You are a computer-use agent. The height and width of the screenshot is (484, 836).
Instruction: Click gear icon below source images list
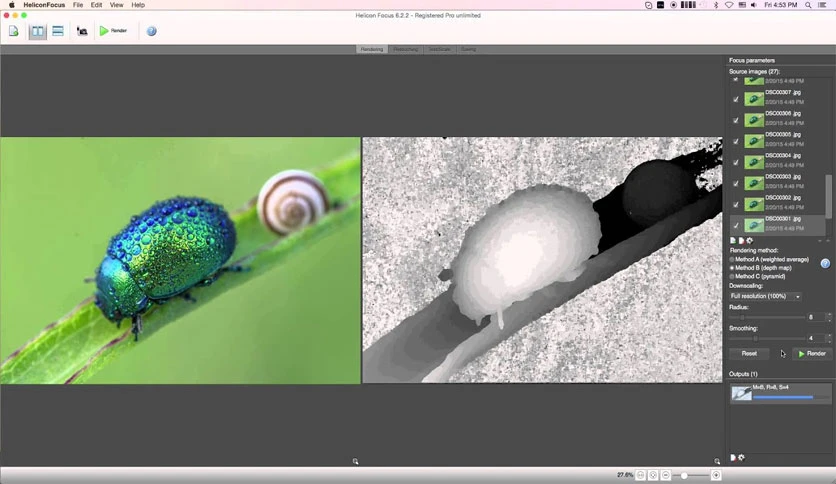click(750, 241)
